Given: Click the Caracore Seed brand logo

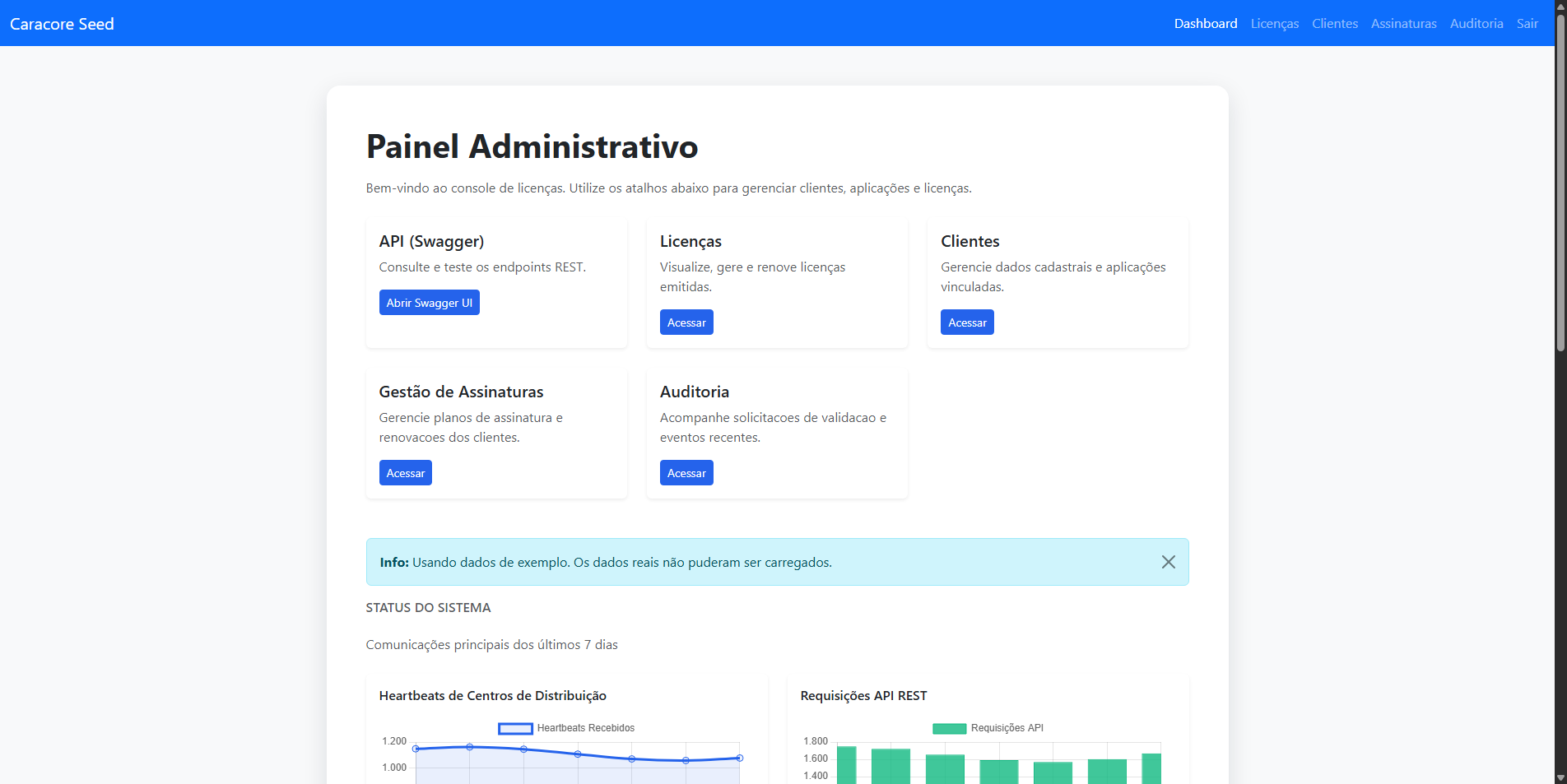Looking at the screenshot, I should (x=61, y=23).
